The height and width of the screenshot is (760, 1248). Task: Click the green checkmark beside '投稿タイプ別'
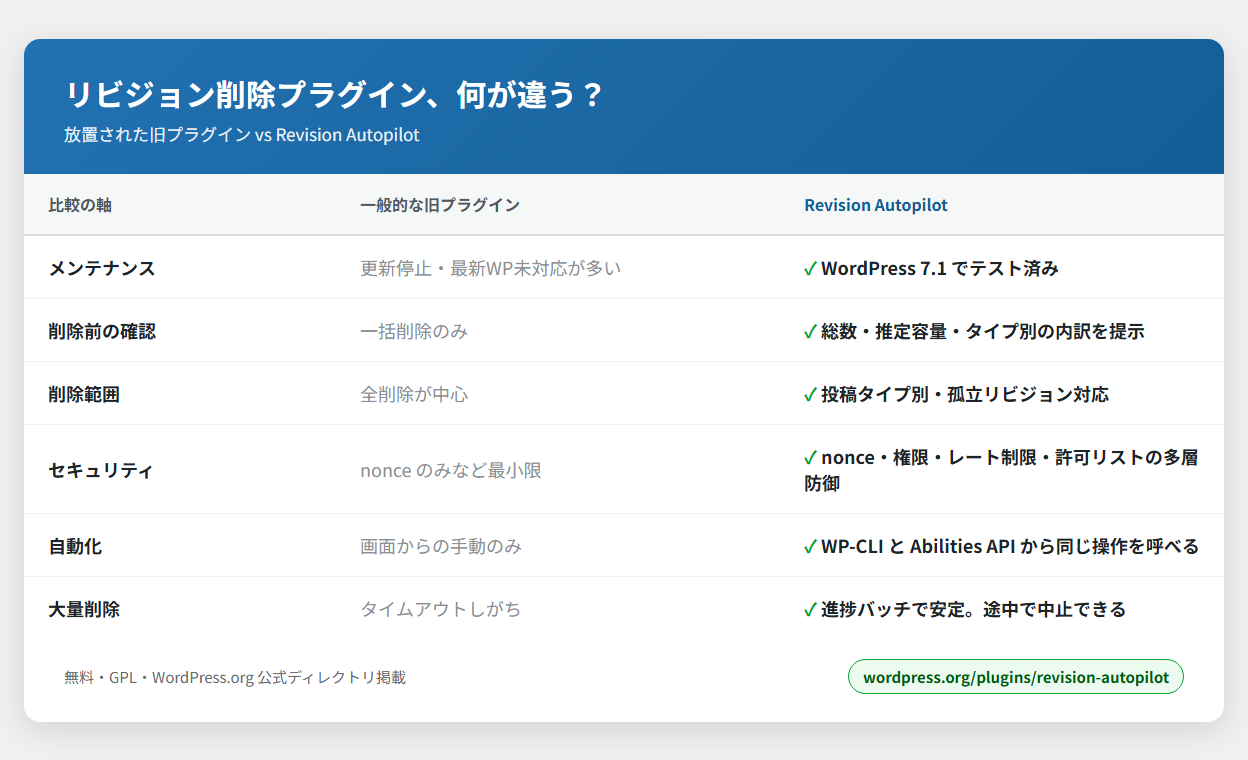(811, 395)
